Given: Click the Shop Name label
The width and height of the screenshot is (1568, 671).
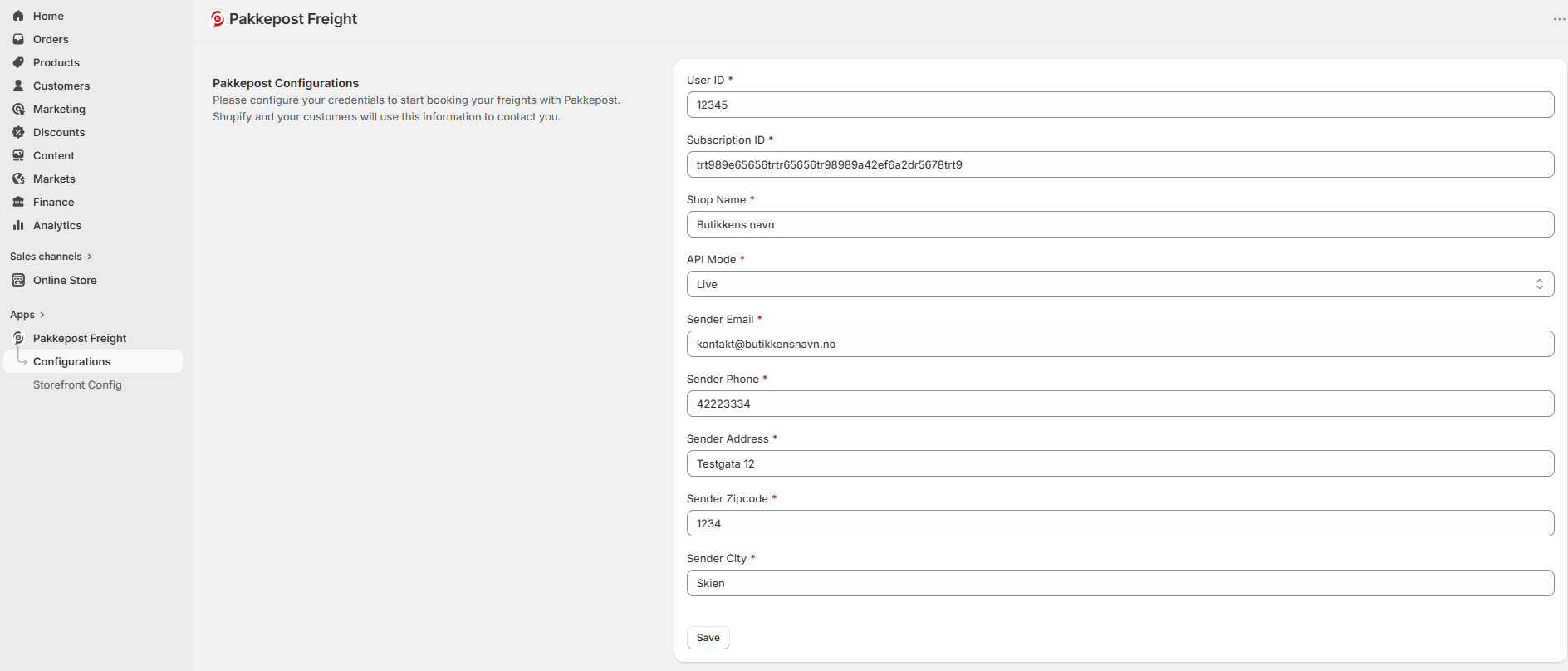Looking at the screenshot, I should 717,199.
